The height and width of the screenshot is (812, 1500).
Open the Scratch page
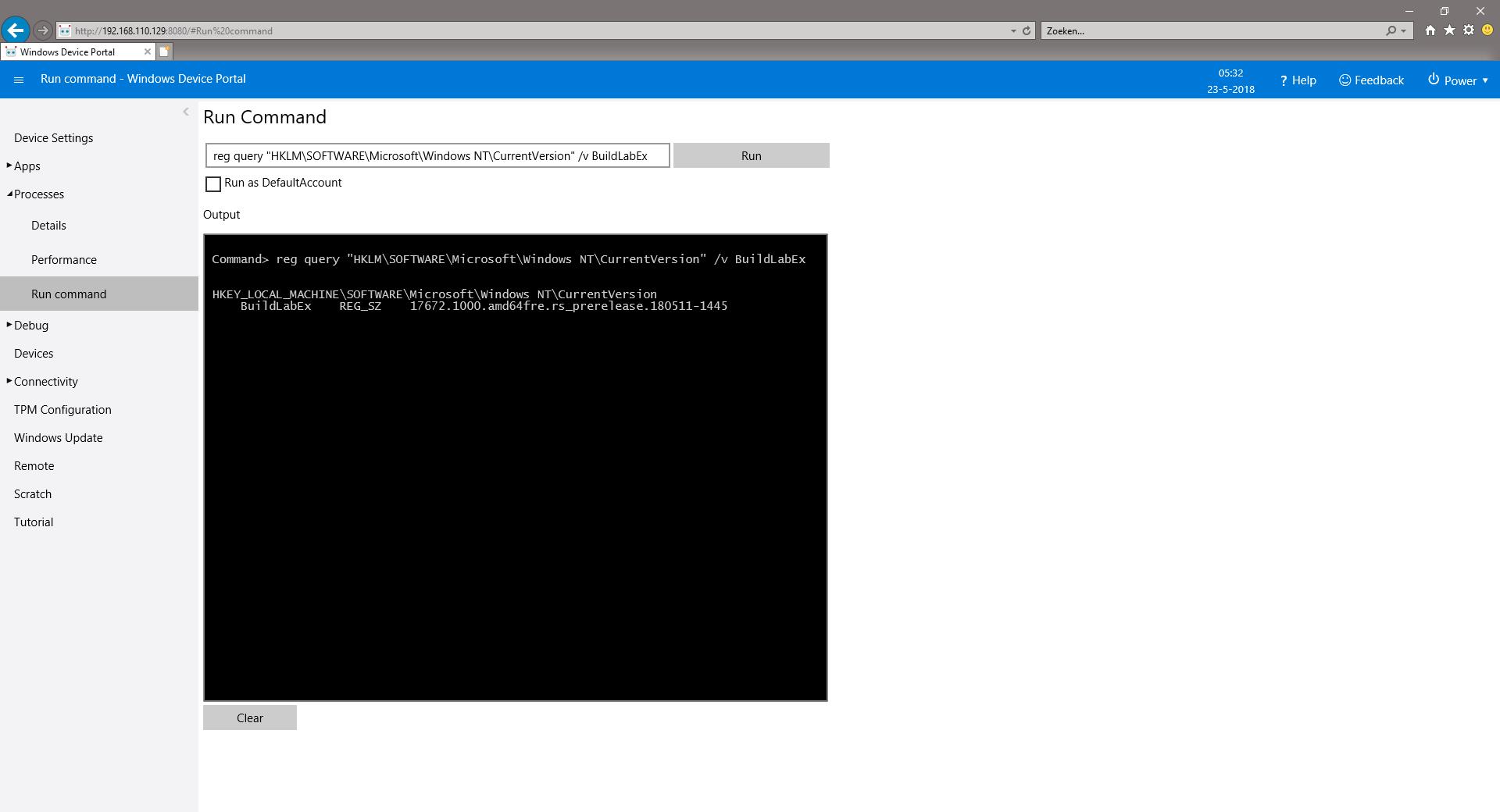tap(33, 494)
